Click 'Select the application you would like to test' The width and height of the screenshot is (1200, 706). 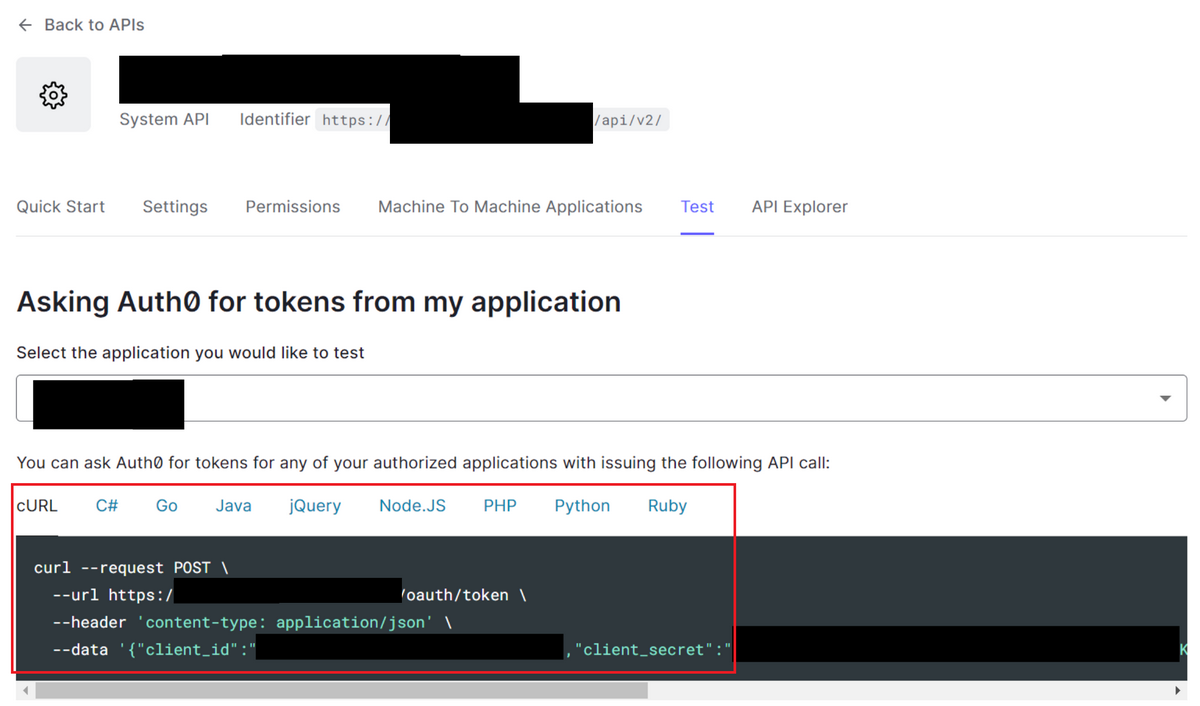(191, 352)
